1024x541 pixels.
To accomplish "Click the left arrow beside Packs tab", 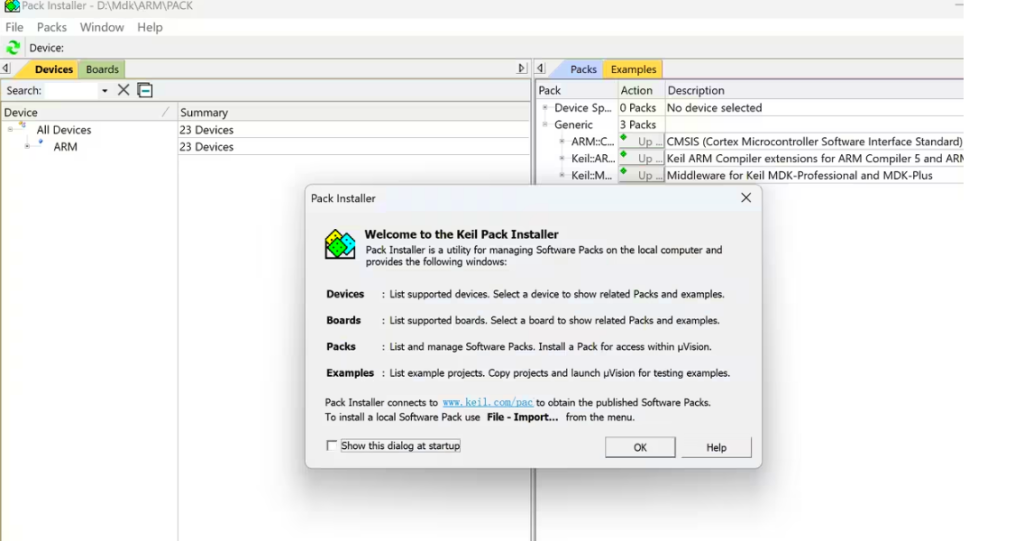I will (x=541, y=69).
